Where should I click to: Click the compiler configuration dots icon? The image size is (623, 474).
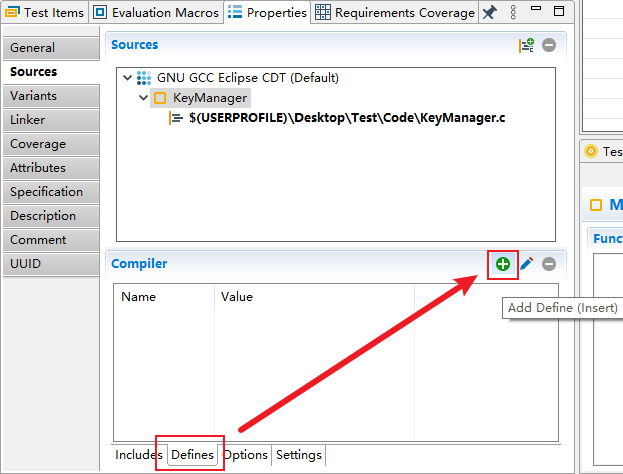pos(144,78)
